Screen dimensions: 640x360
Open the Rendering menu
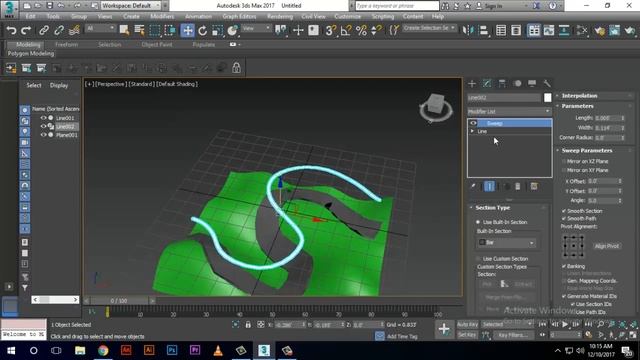pos(280,16)
